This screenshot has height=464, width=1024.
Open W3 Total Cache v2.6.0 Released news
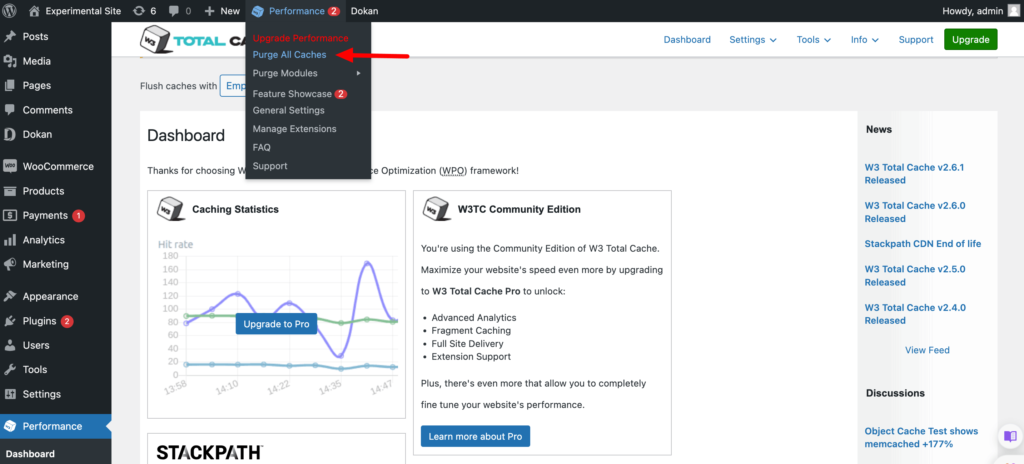pos(915,212)
